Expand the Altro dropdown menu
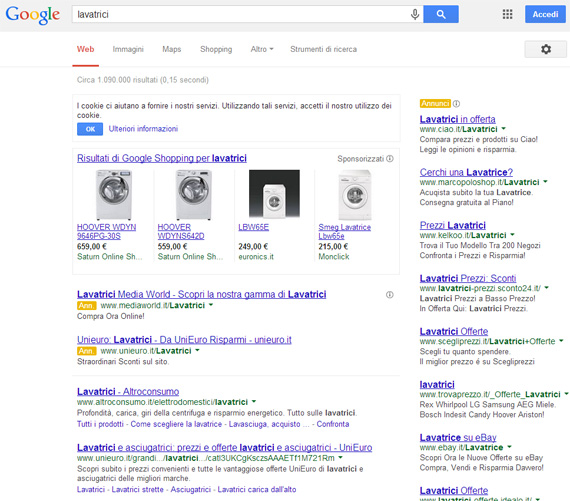The width and height of the screenshot is (570, 501). pos(262,49)
